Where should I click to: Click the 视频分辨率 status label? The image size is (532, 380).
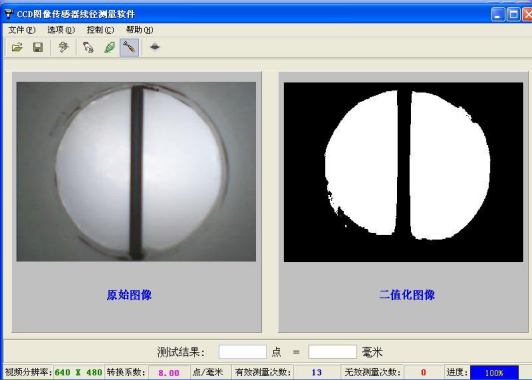28,372
